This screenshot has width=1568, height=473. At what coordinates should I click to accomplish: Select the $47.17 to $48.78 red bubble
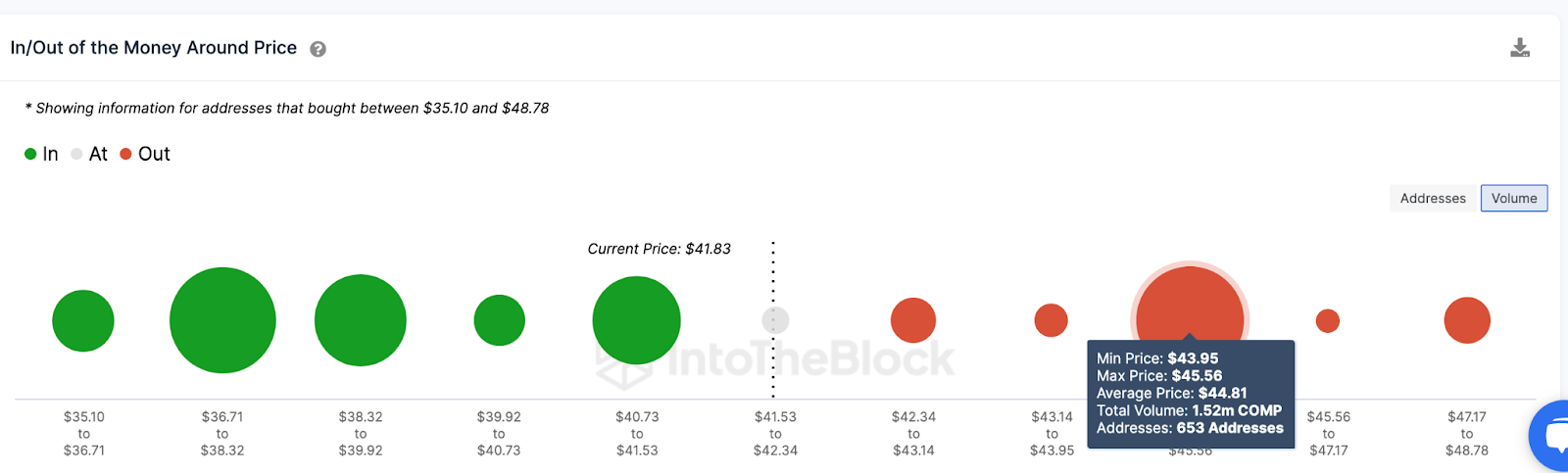point(1467,320)
